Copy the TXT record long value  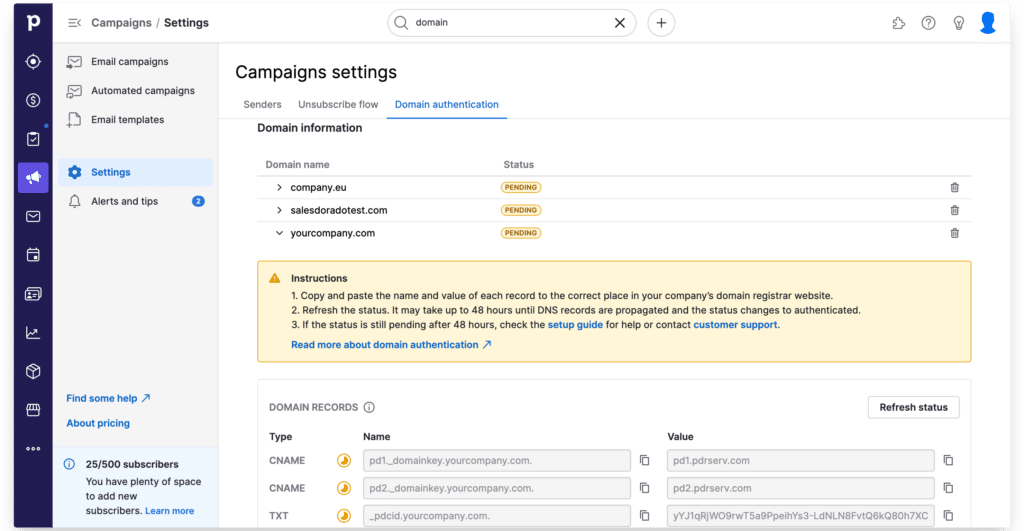[948, 515]
